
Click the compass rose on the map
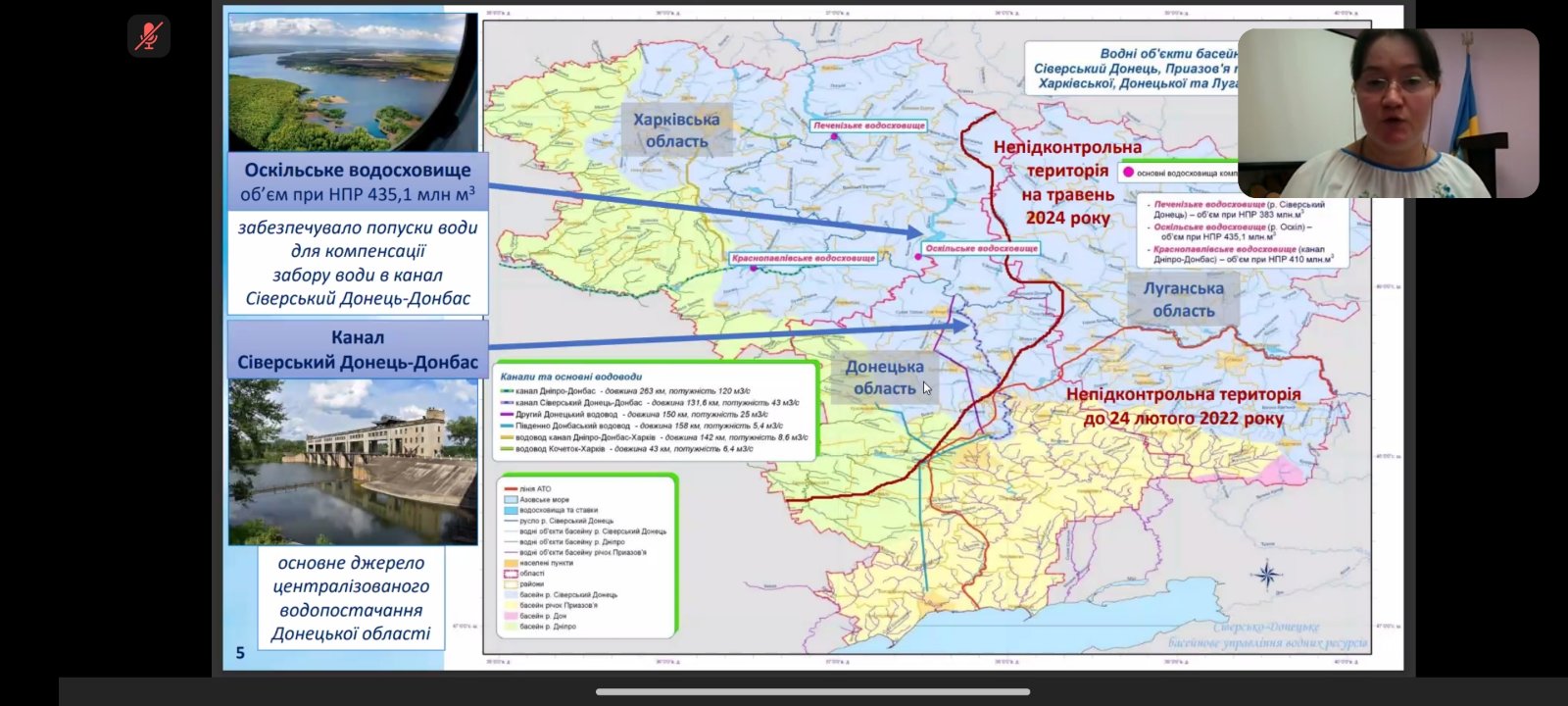point(1267,575)
